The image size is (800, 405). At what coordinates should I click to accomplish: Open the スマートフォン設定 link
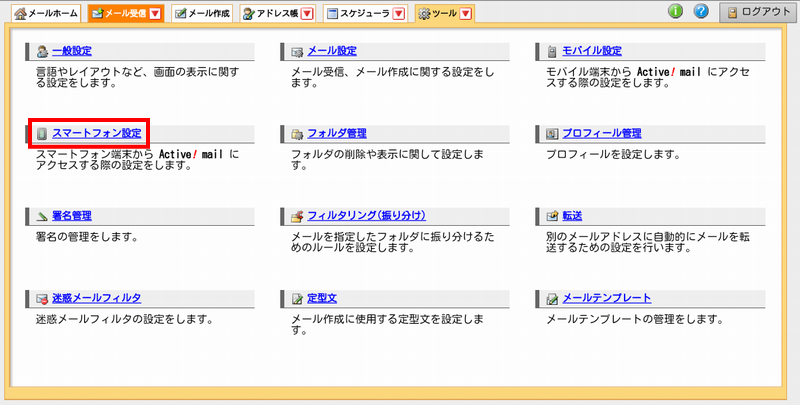pyautogui.click(x=96, y=133)
